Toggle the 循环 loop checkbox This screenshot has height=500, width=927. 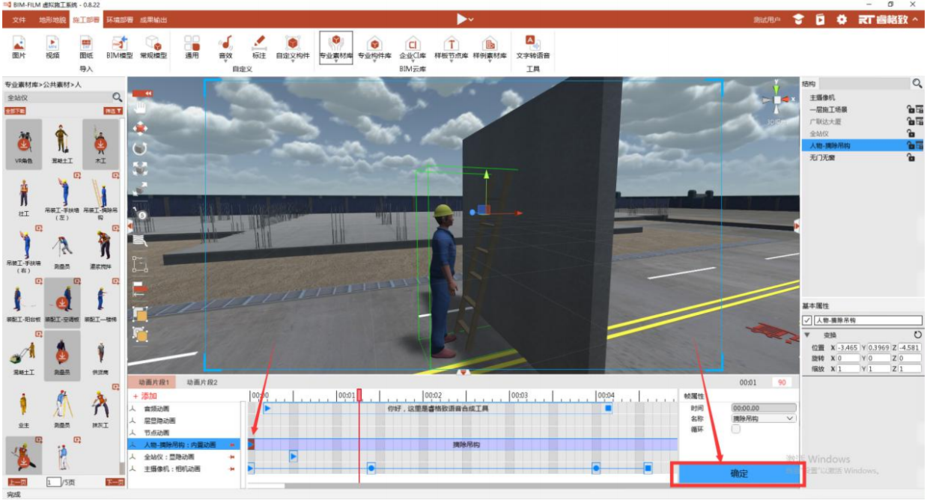click(736, 429)
